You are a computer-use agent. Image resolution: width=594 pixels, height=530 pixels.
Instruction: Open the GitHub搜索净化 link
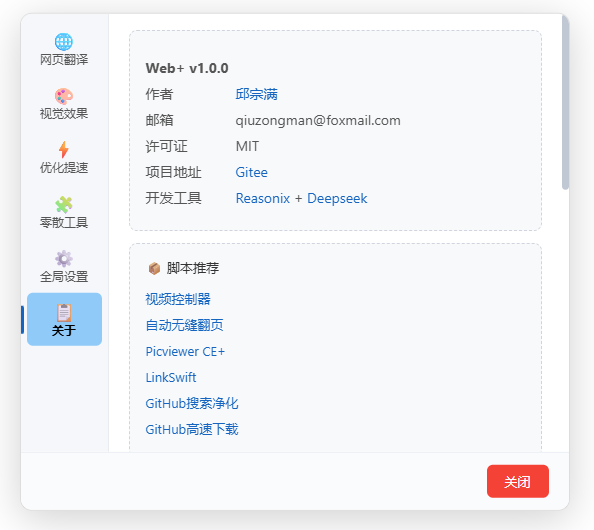point(192,403)
